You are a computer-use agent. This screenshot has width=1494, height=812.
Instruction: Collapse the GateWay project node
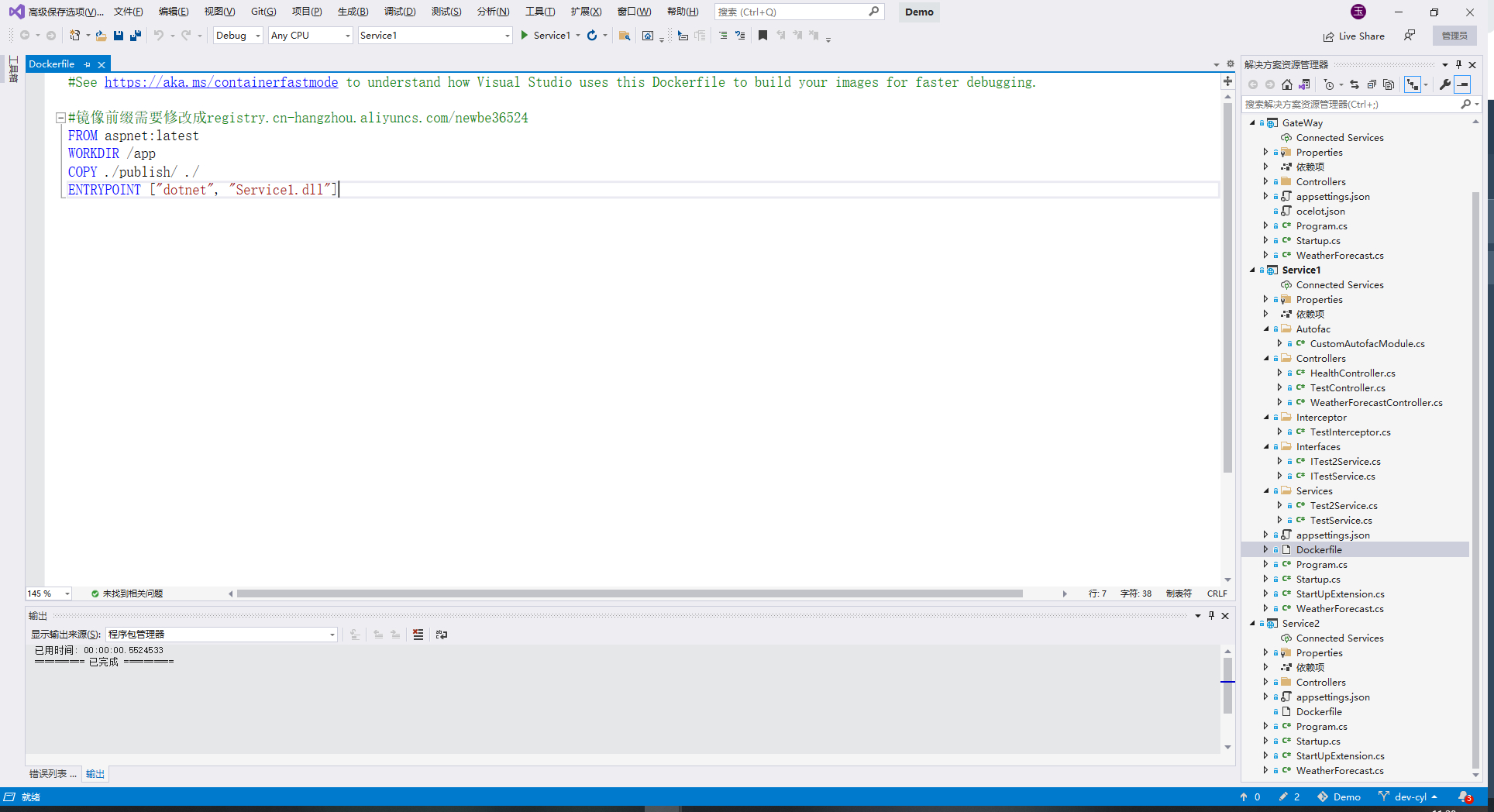point(1252,122)
